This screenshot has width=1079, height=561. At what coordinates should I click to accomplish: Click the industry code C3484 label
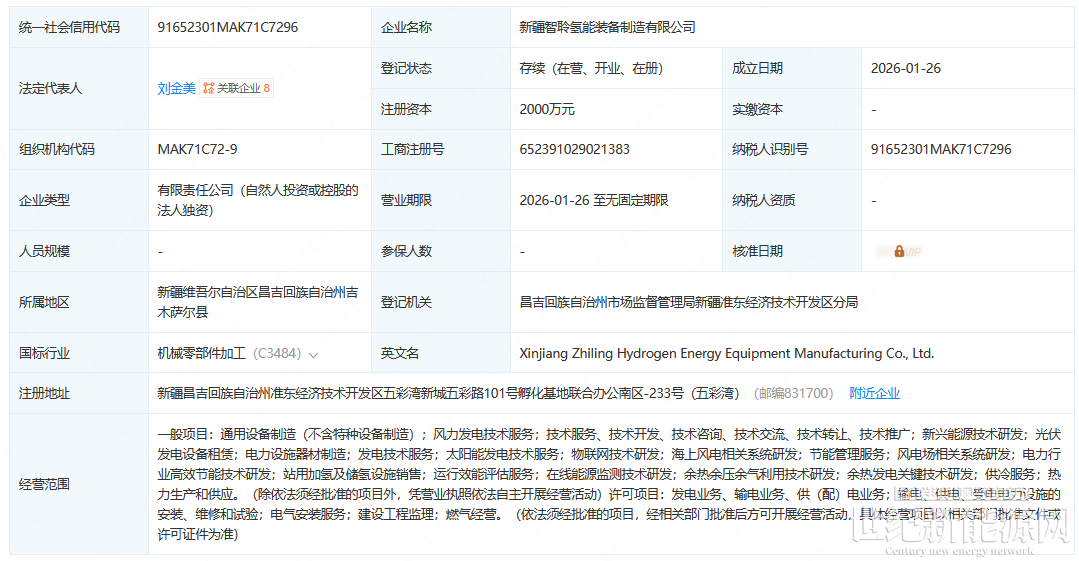(275, 353)
